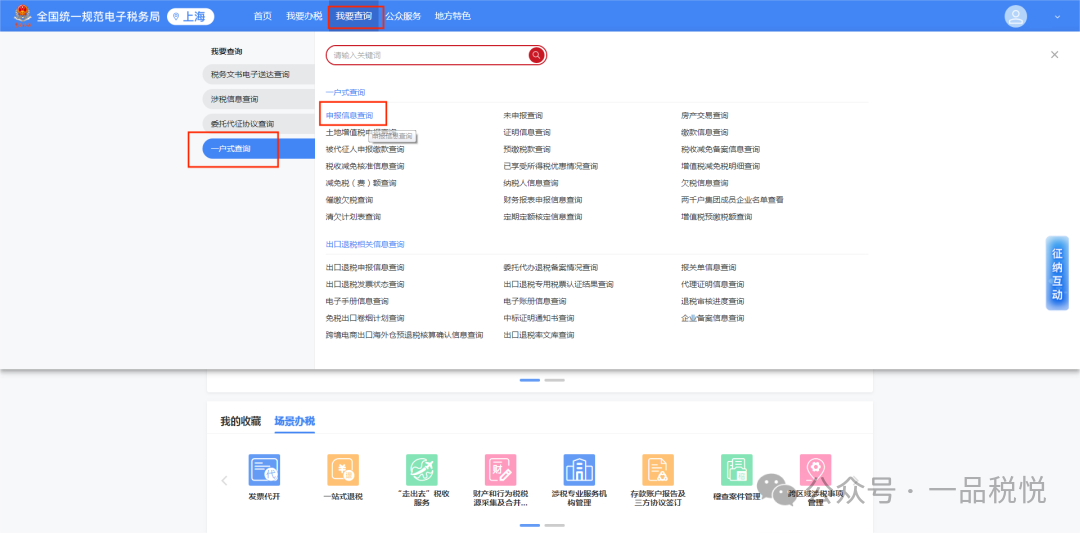
Task: Open the 一站式退税 icon
Action: pos(343,470)
